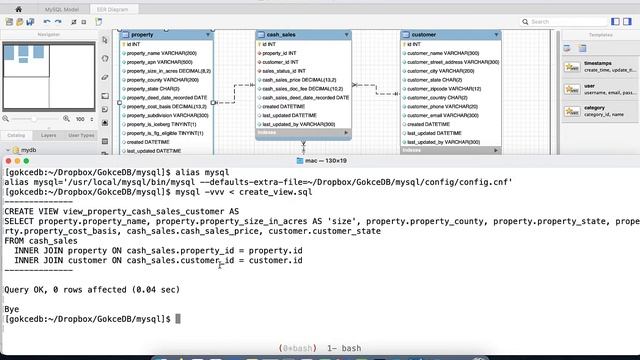Select the mydb schema item
Image resolution: width=640 pixels, height=360 pixels.
[24, 150]
